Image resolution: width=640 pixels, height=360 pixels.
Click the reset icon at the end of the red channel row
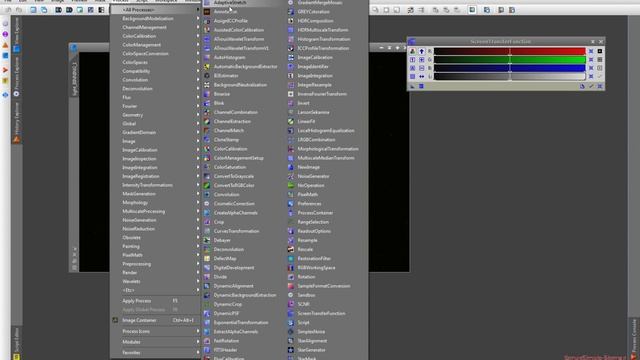tap(591, 51)
